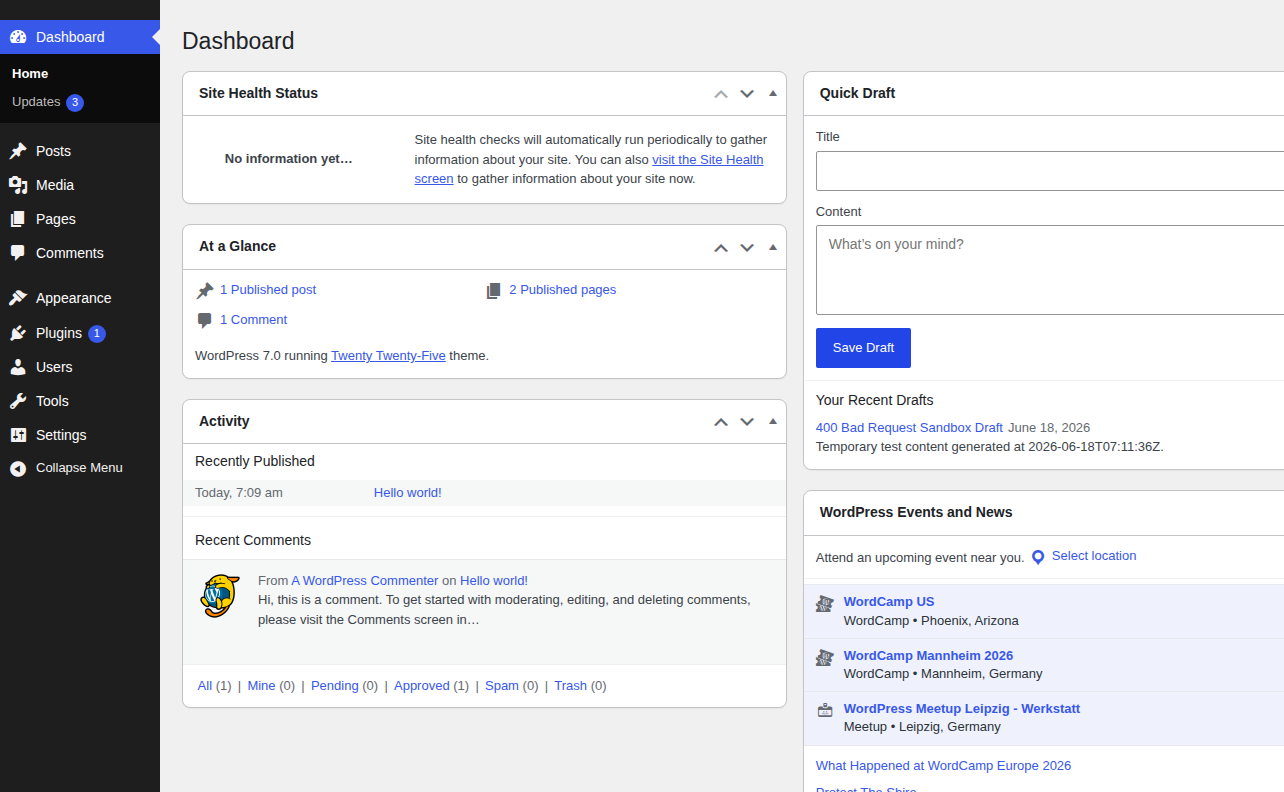Click the Comments speech bubble sidebar icon
The image size is (1284, 792).
point(18,253)
